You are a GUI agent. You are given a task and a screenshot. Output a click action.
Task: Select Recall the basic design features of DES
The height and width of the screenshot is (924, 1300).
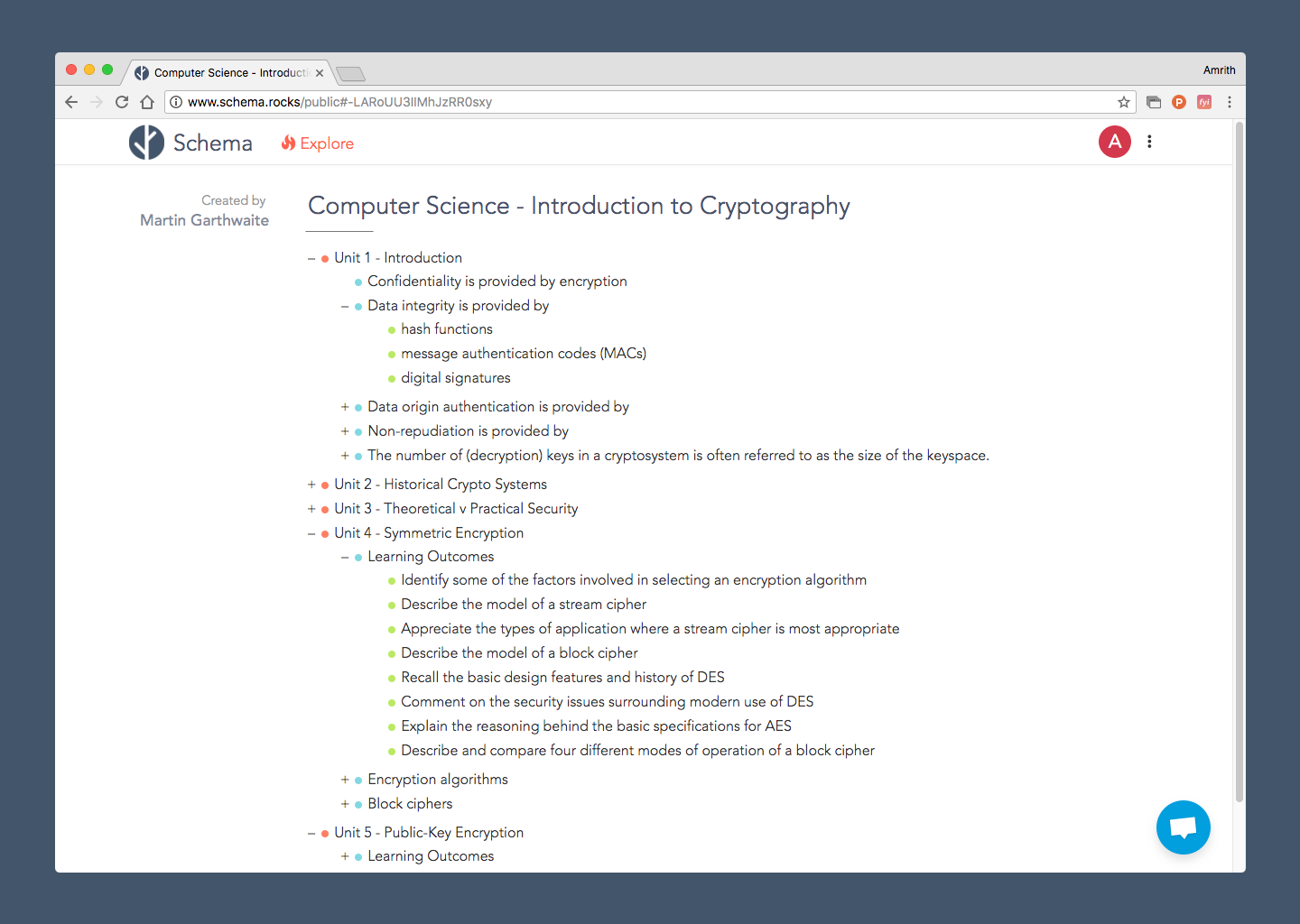562,678
